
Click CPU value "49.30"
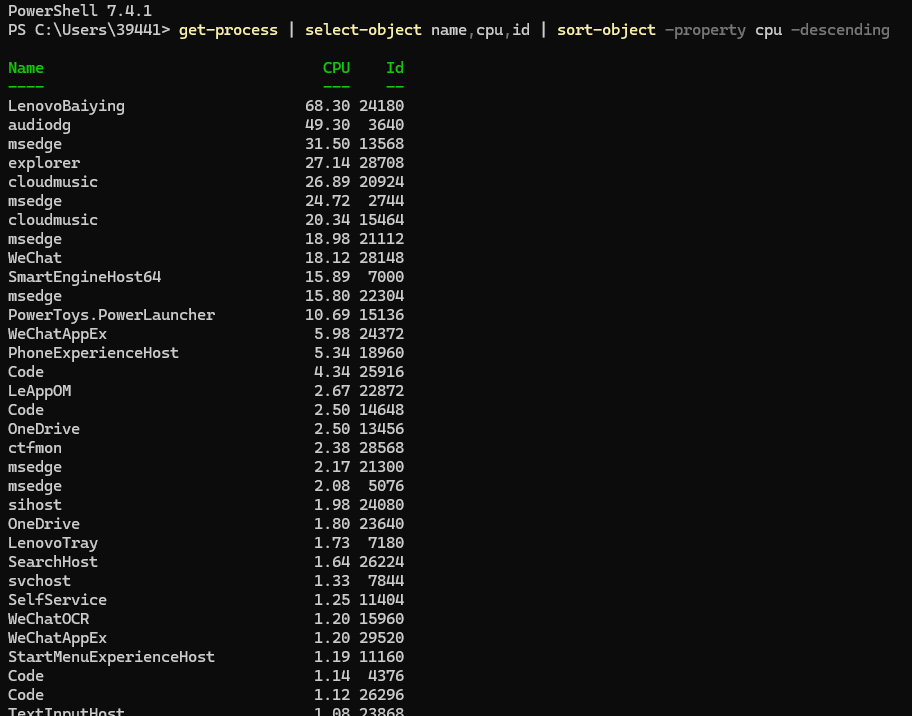point(327,125)
